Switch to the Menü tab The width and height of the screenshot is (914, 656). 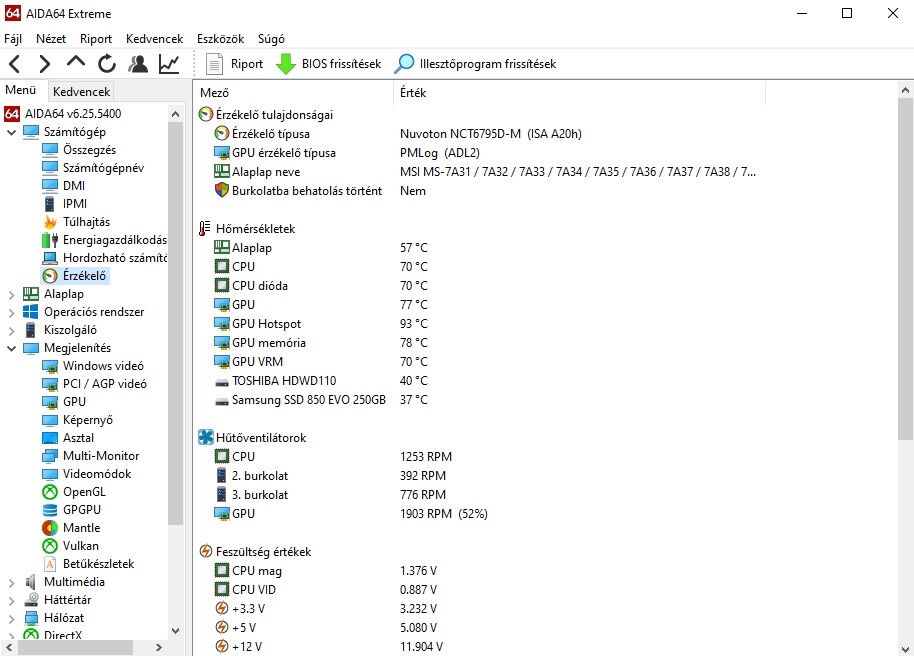coord(20,90)
